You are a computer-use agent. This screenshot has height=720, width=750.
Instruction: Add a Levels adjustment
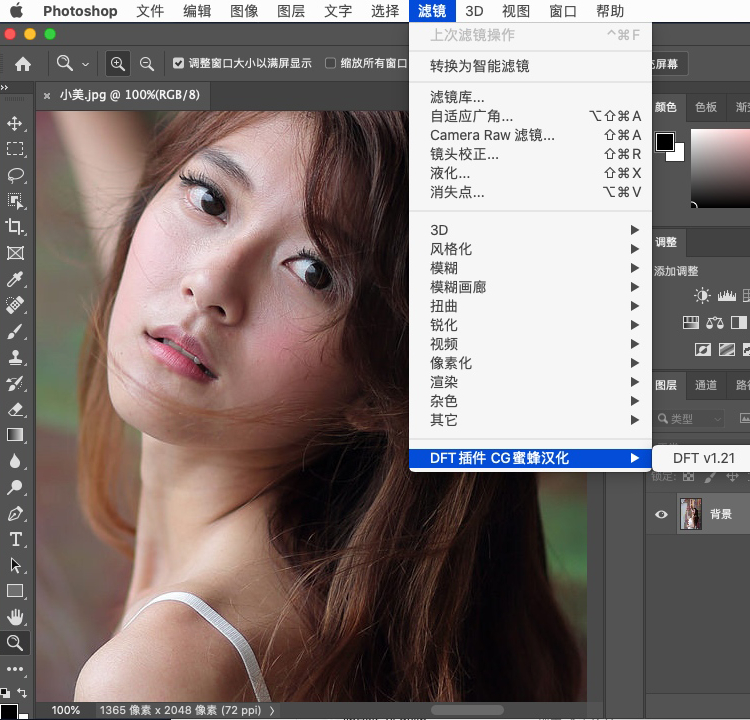[x=727, y=296]
